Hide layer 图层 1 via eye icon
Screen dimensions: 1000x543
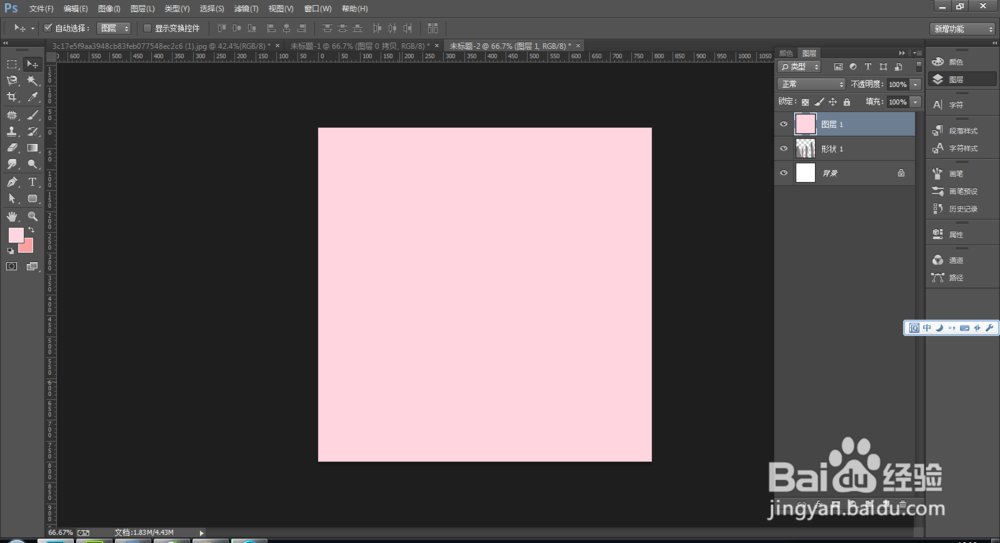[784, 124]
